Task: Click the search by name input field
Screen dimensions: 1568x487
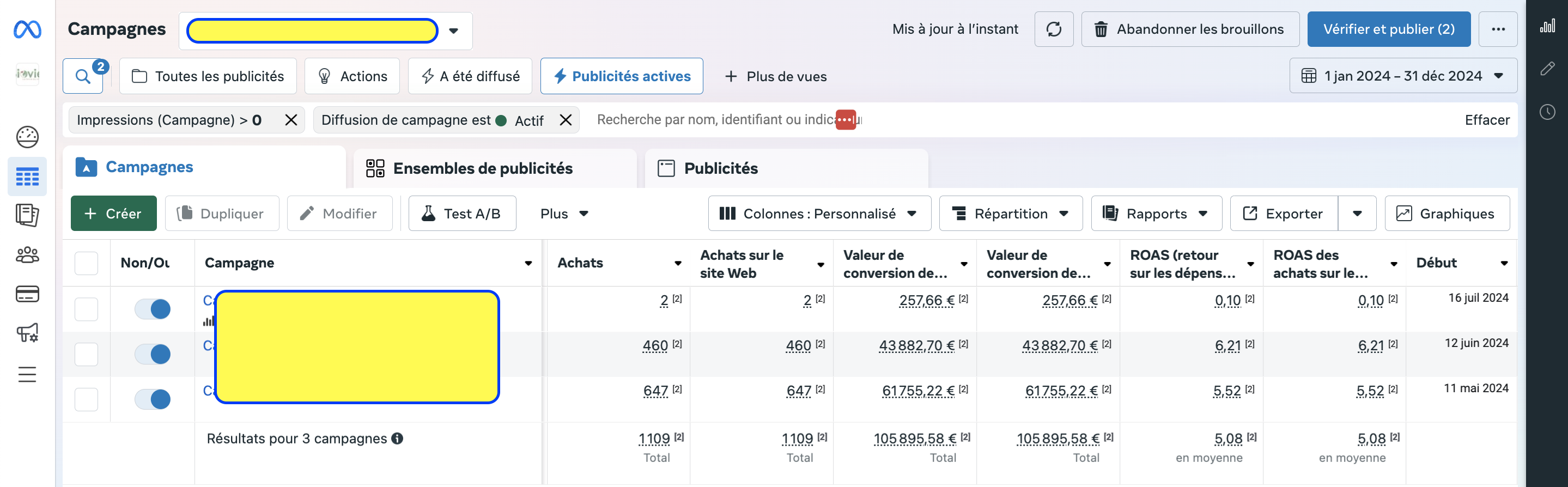Action: (712, 120)
